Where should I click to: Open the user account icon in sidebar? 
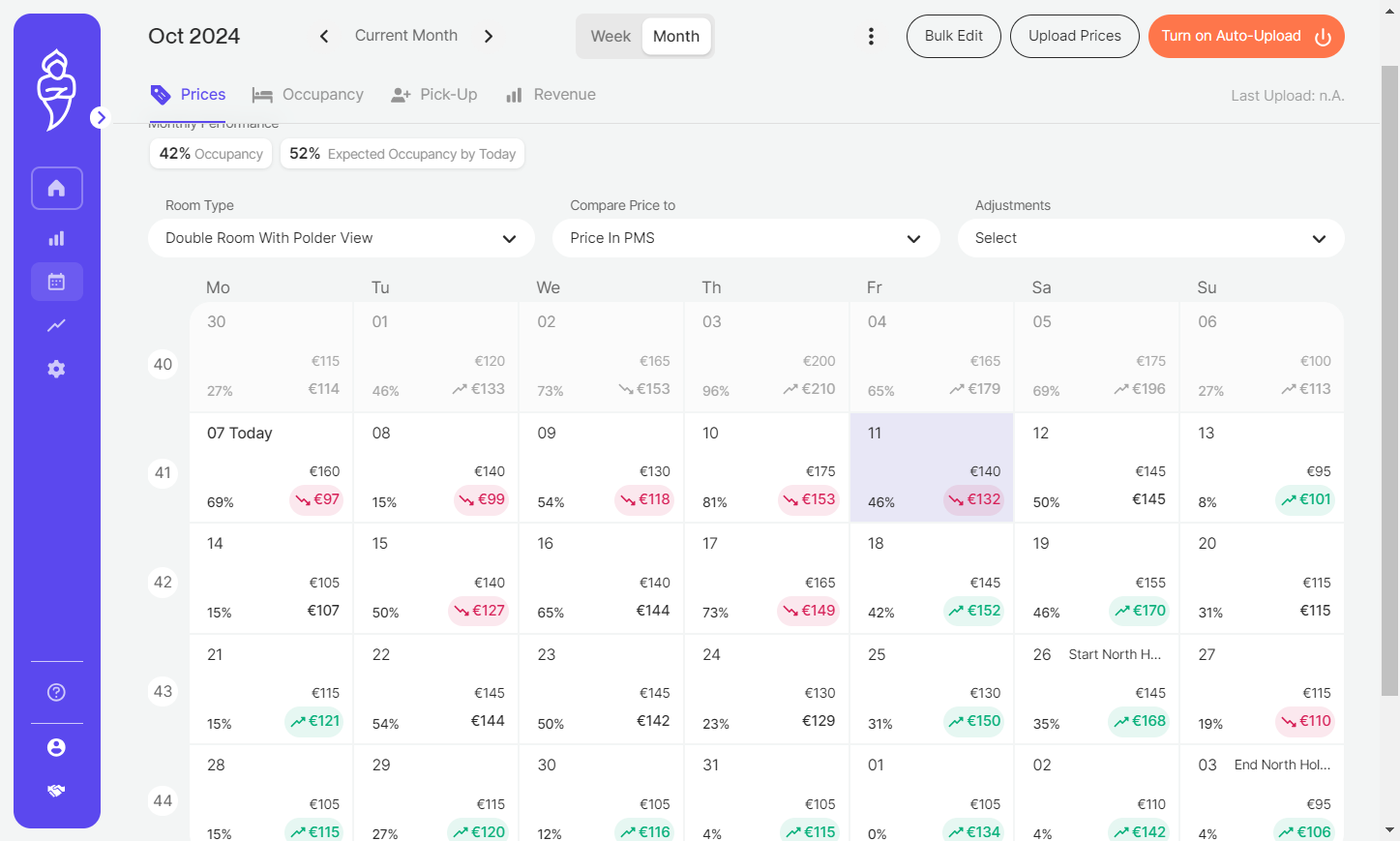[57, 747]
